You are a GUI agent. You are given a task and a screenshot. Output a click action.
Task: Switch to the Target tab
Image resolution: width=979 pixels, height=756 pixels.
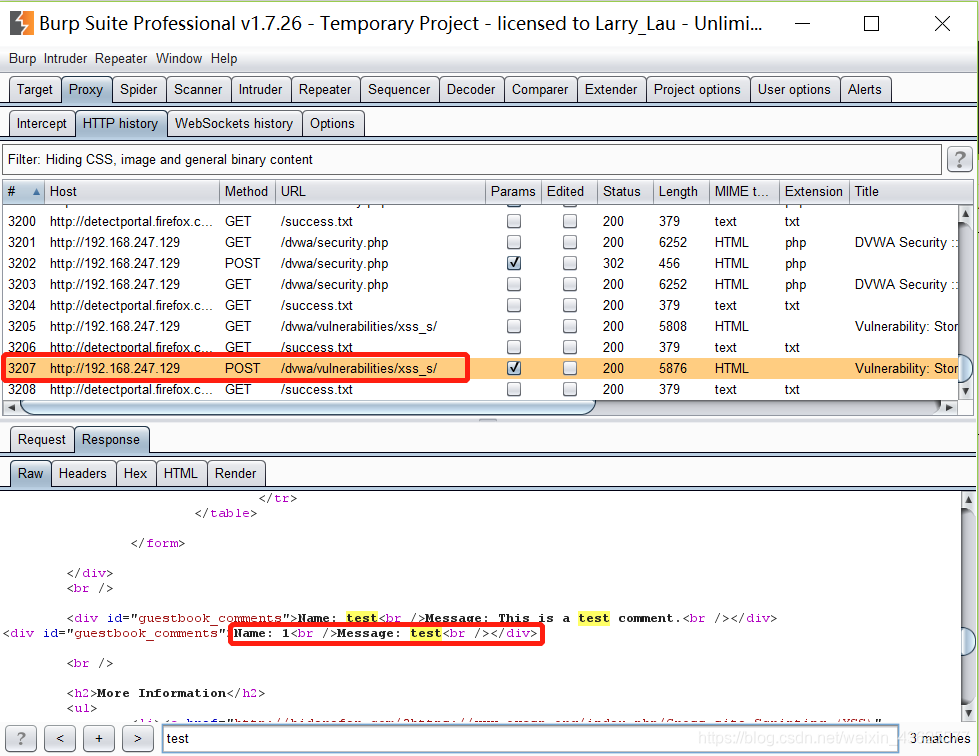pos(35,90)
